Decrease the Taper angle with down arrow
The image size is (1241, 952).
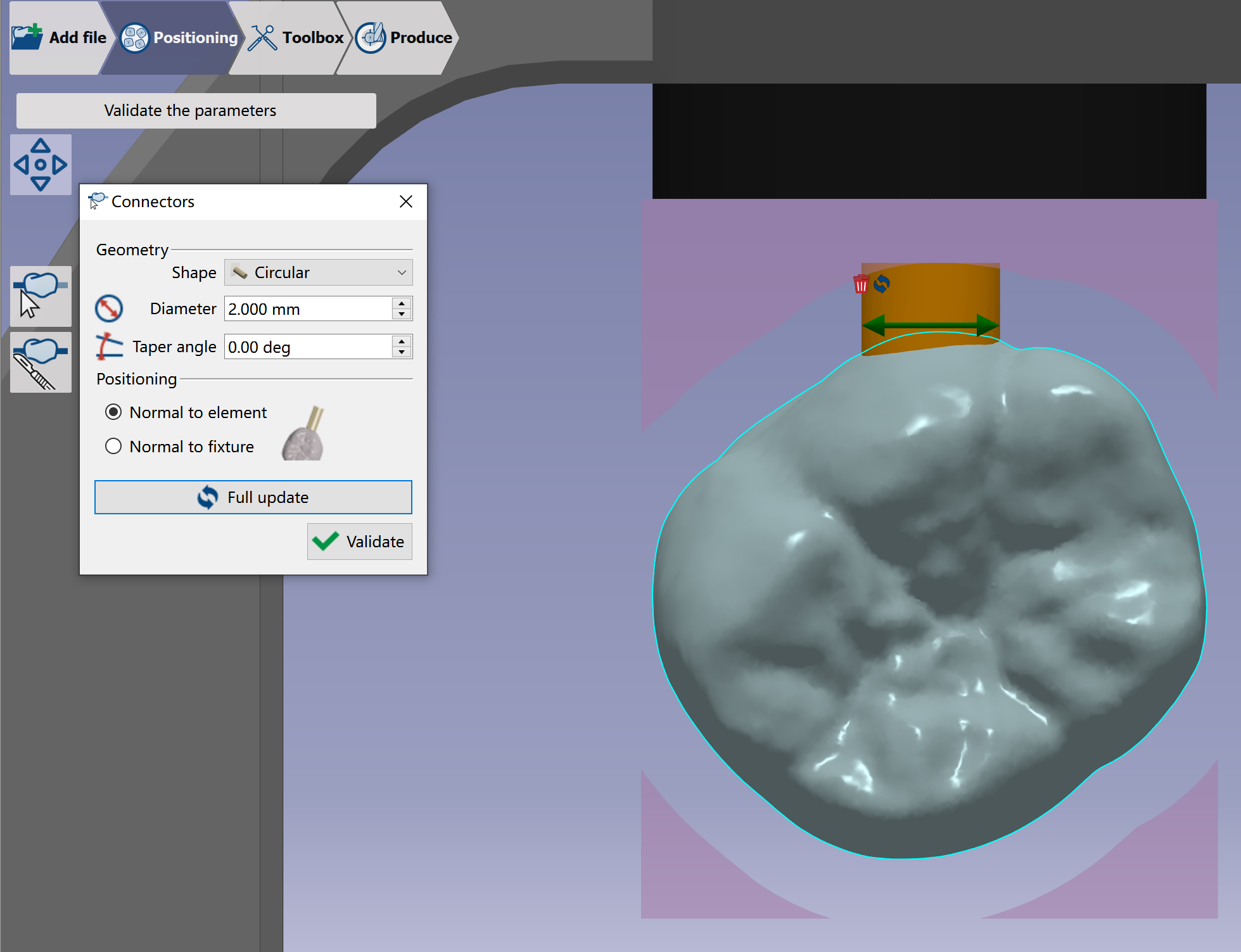click(x=402, y=352)
